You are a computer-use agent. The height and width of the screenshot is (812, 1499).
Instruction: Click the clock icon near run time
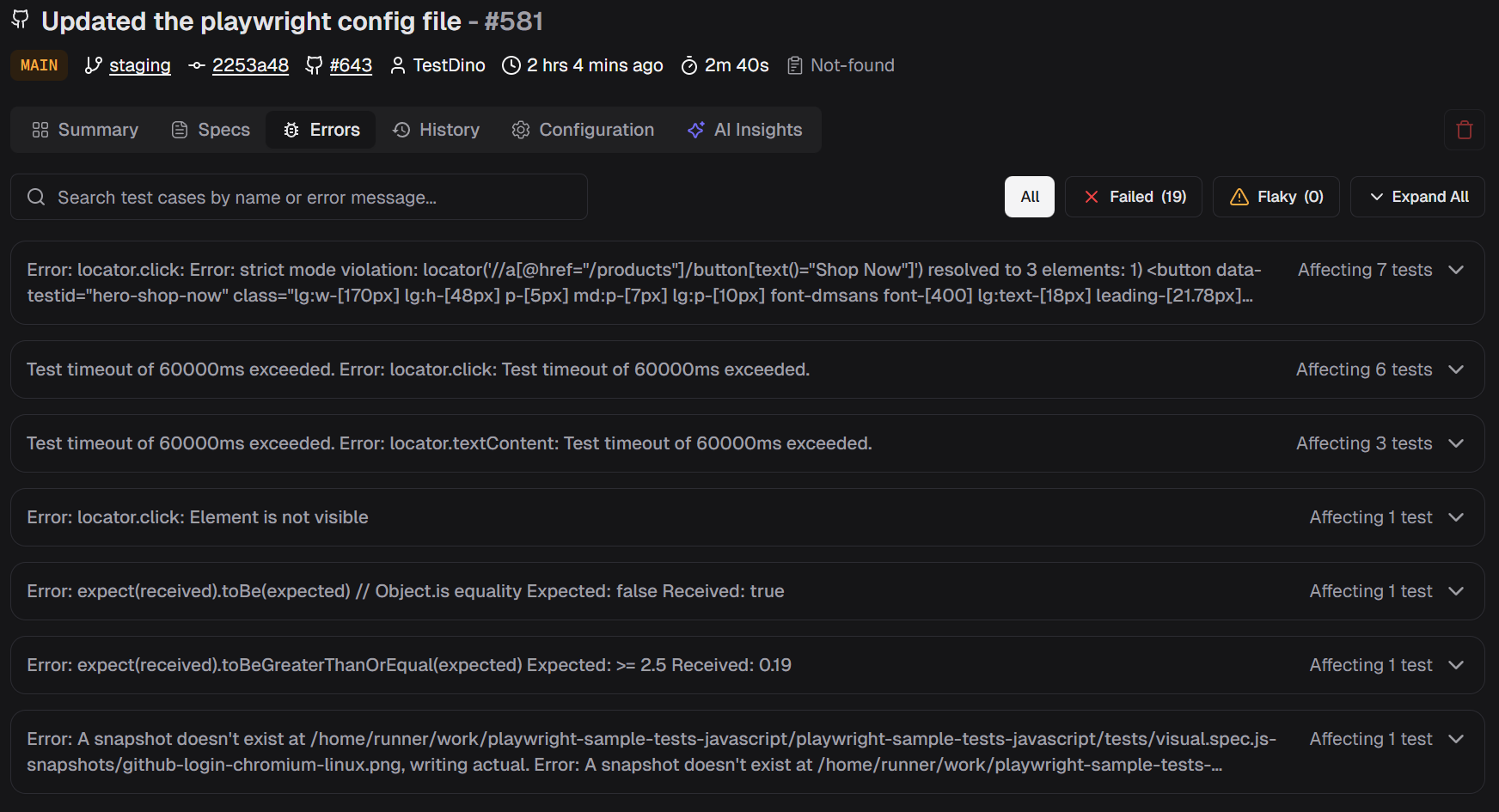pos(511,65)
